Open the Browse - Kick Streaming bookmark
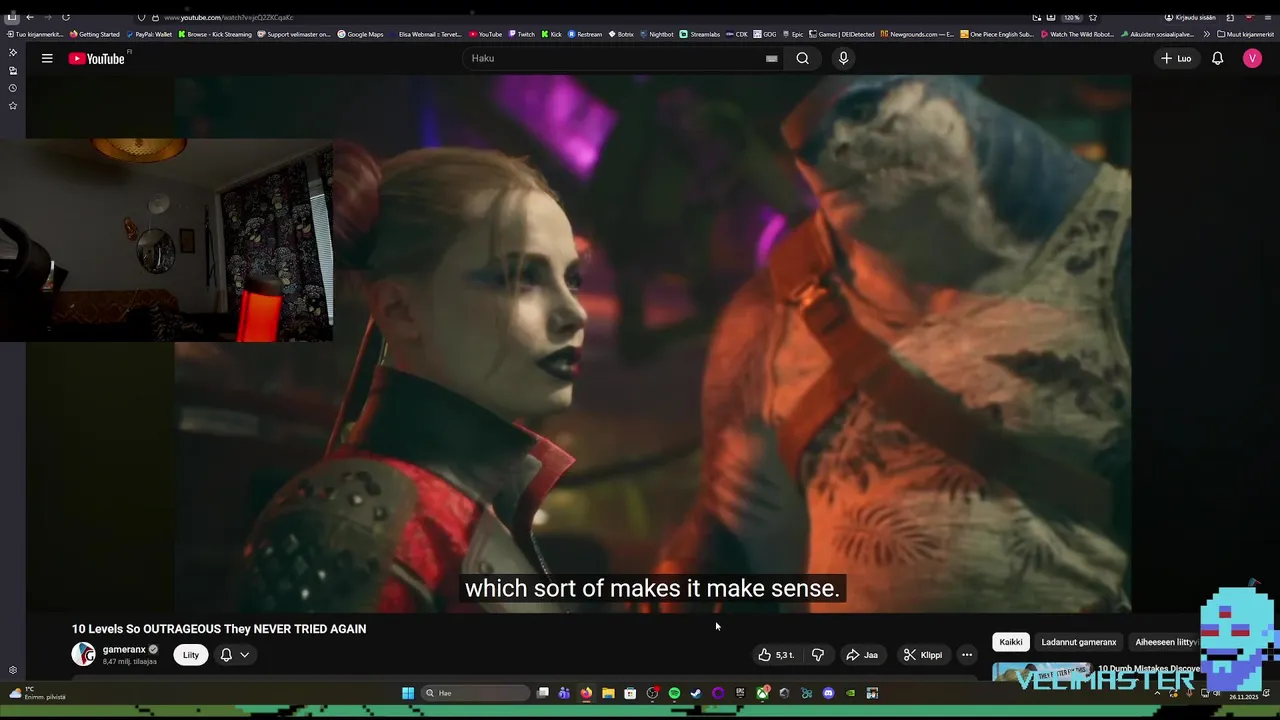Image resolution: width=1280 pixels, height=720 pixels. point(215,34)
